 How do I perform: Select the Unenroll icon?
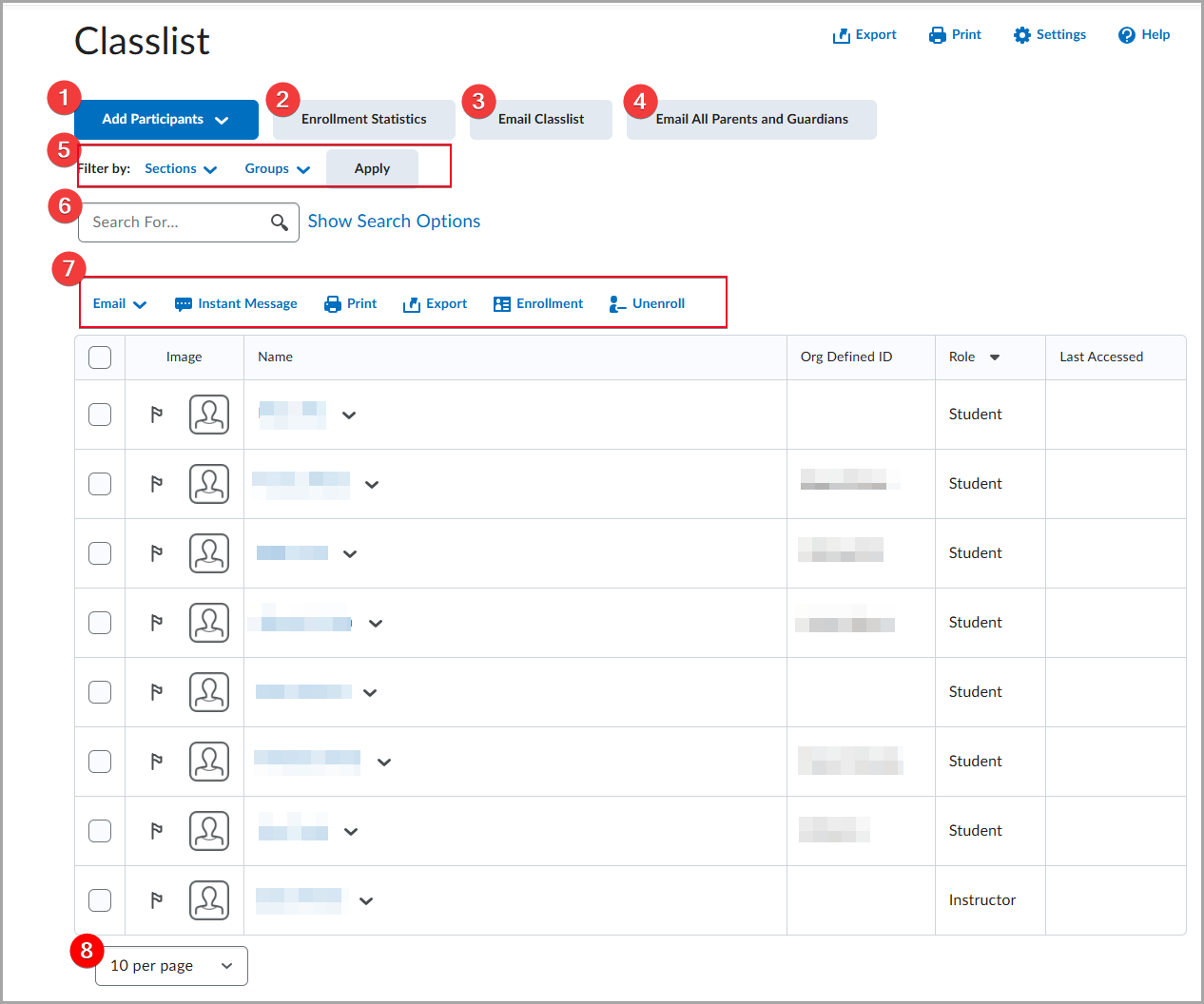(646, 302)
